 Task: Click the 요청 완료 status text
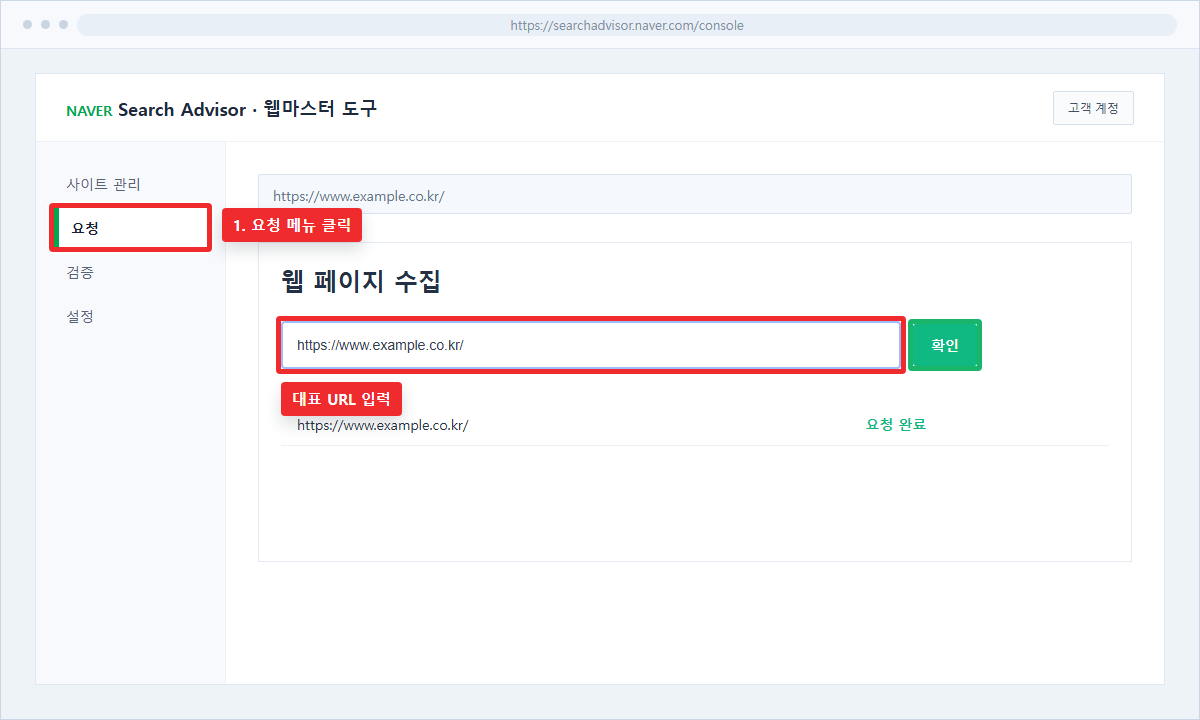(x=896, y=424)
